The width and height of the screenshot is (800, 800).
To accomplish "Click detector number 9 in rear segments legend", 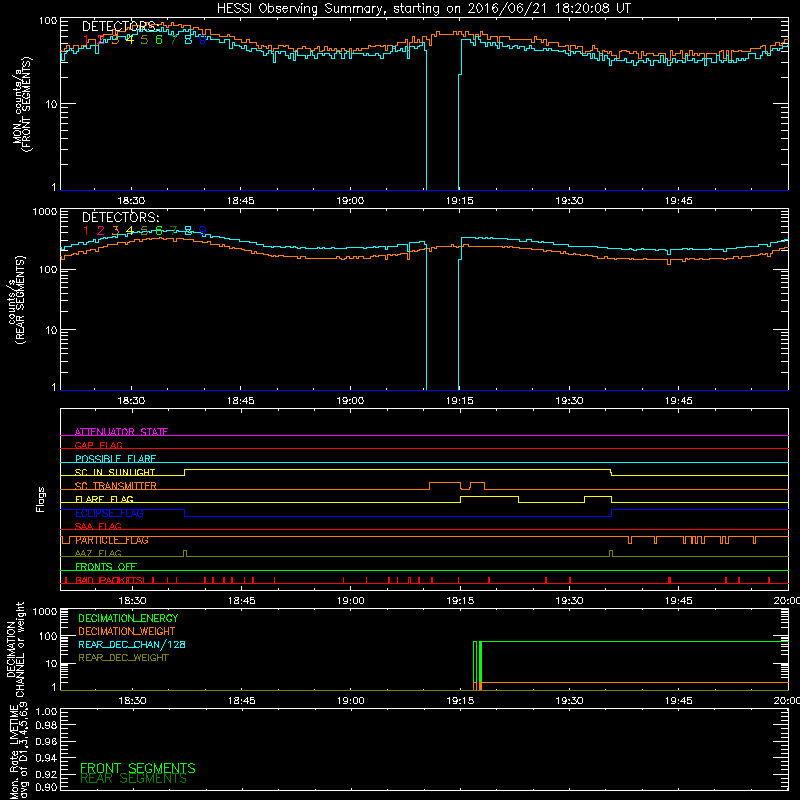I will coord(203,231).
